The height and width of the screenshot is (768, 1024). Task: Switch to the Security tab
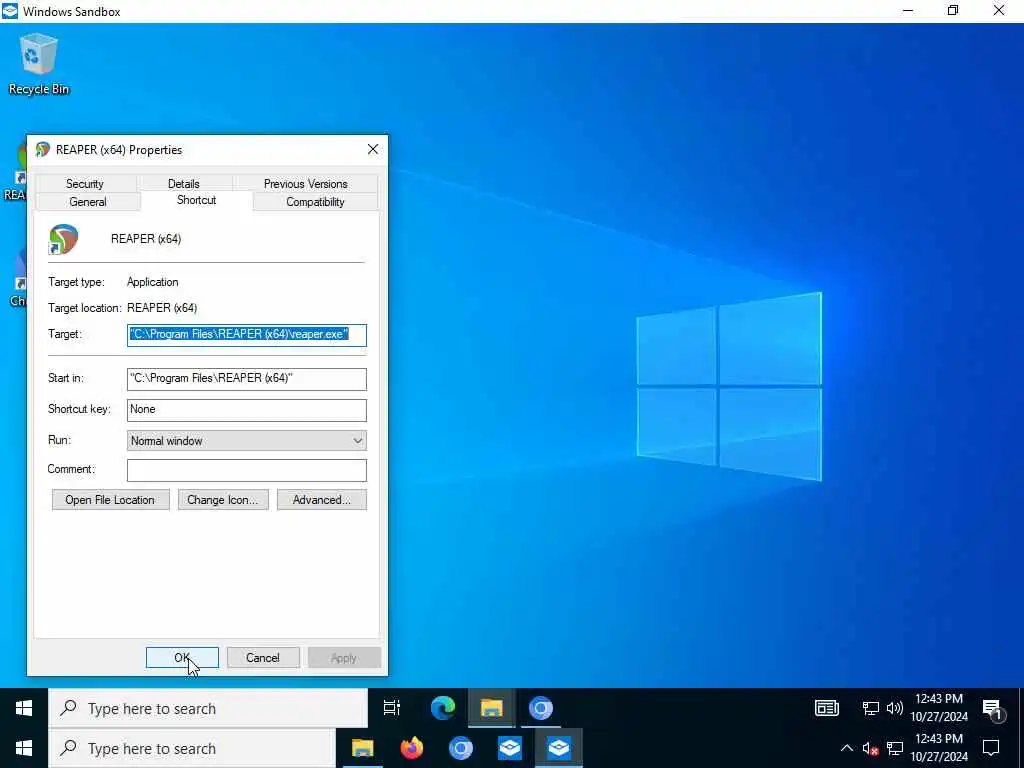(85, 184)
